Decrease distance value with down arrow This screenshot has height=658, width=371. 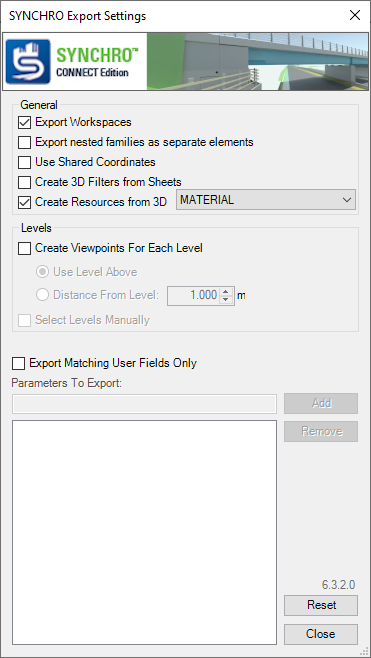point(226,300)
